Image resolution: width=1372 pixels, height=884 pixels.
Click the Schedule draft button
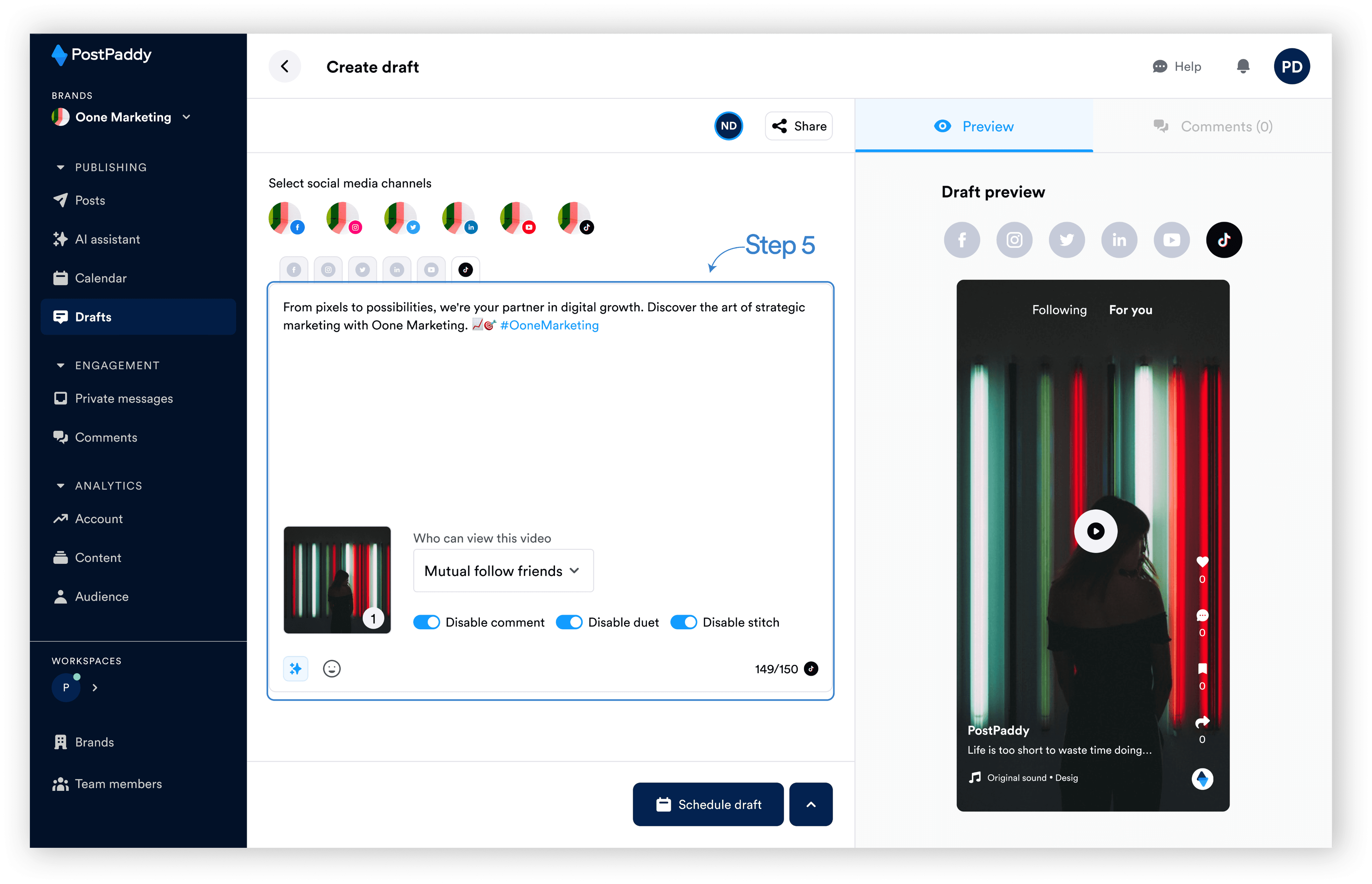coord(708,804)
